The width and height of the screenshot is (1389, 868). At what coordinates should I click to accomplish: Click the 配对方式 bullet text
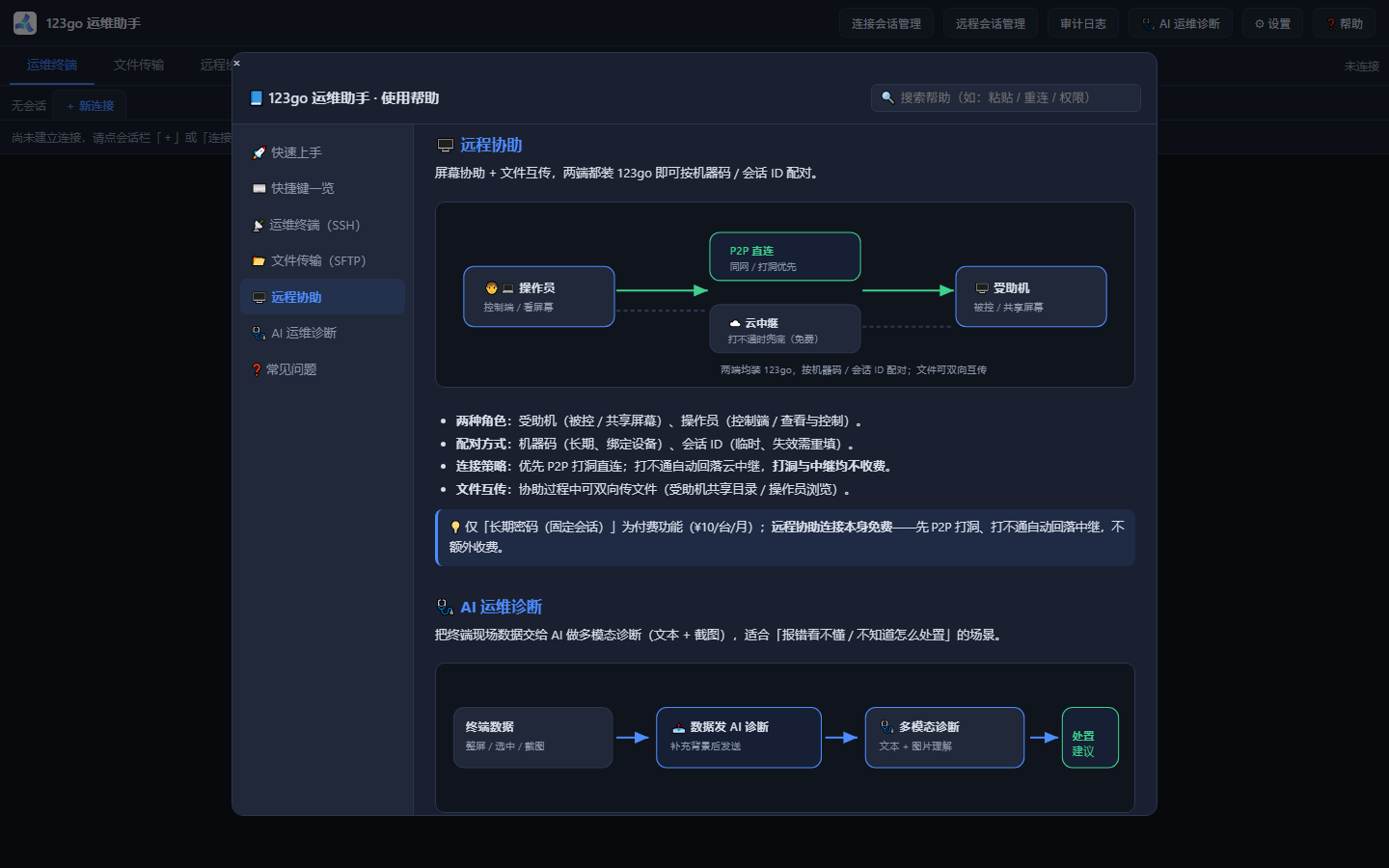(655, 444)
